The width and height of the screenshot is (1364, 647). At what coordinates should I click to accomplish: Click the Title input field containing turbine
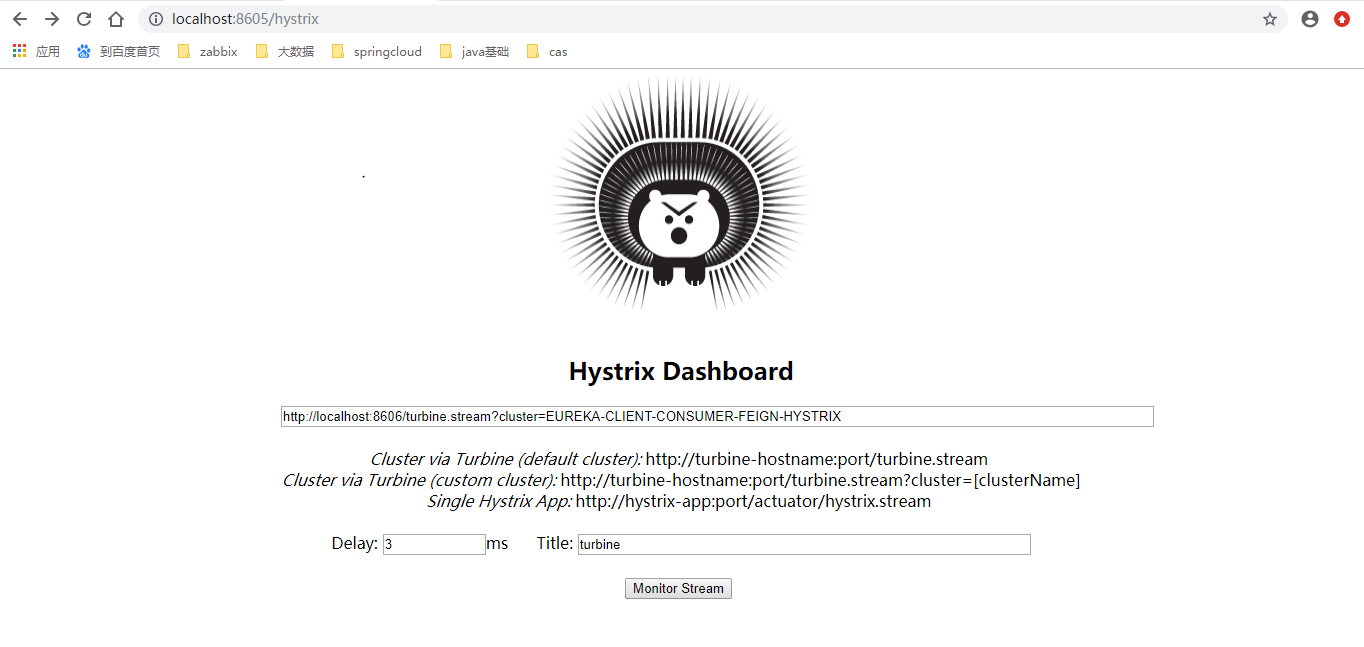(x=804, y=544)
